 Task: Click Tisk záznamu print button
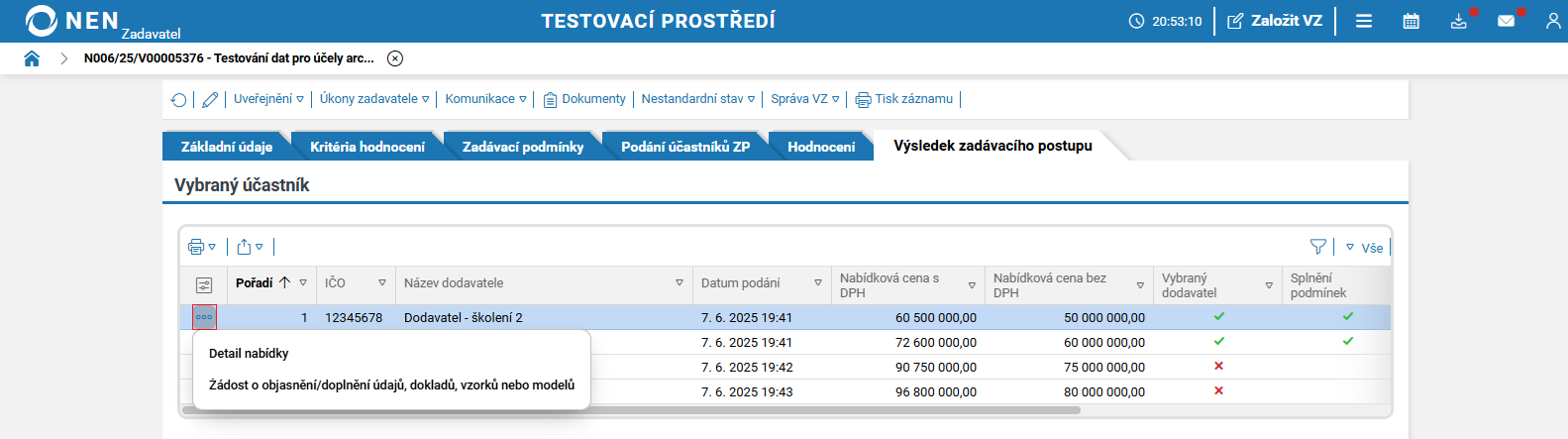pyautogui.click(x=904, y=99)
